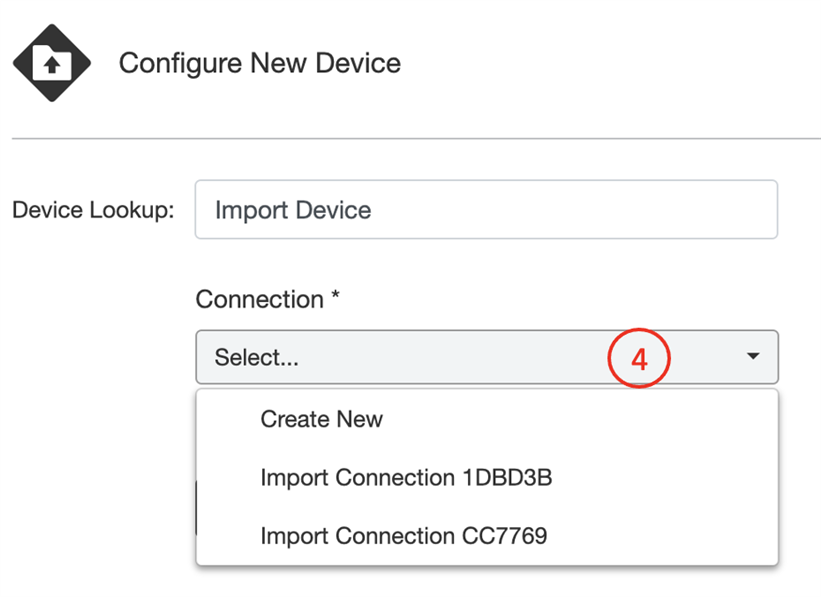Click the required asterisk beside Connection

[337, 297]
